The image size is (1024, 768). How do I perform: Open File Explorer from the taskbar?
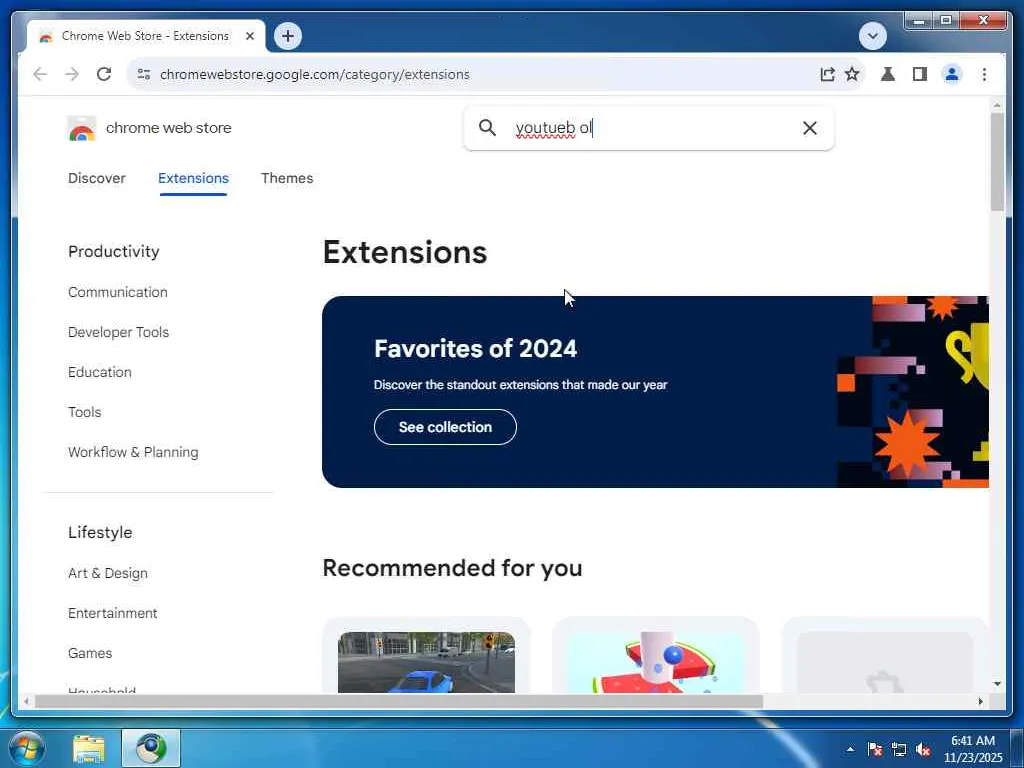(x=89, y=748)
